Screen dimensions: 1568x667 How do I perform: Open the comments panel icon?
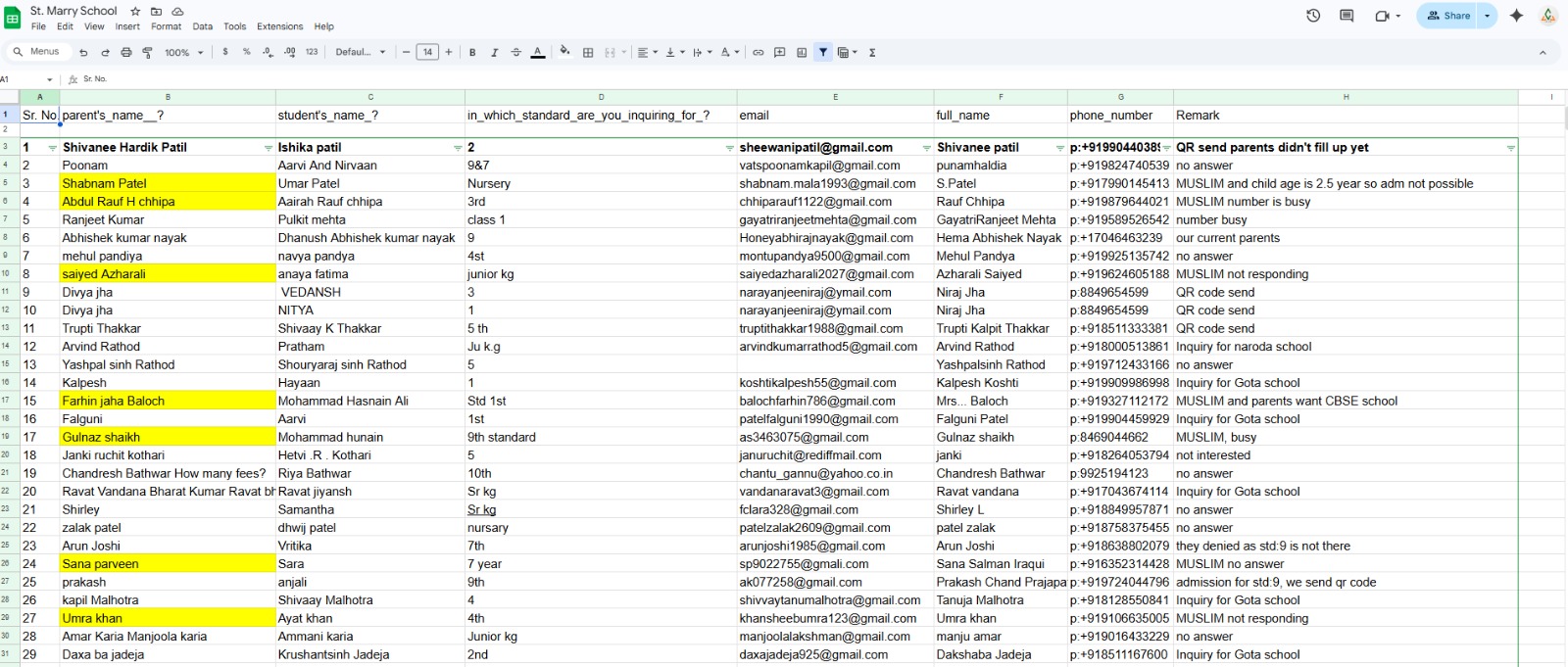1347,16
